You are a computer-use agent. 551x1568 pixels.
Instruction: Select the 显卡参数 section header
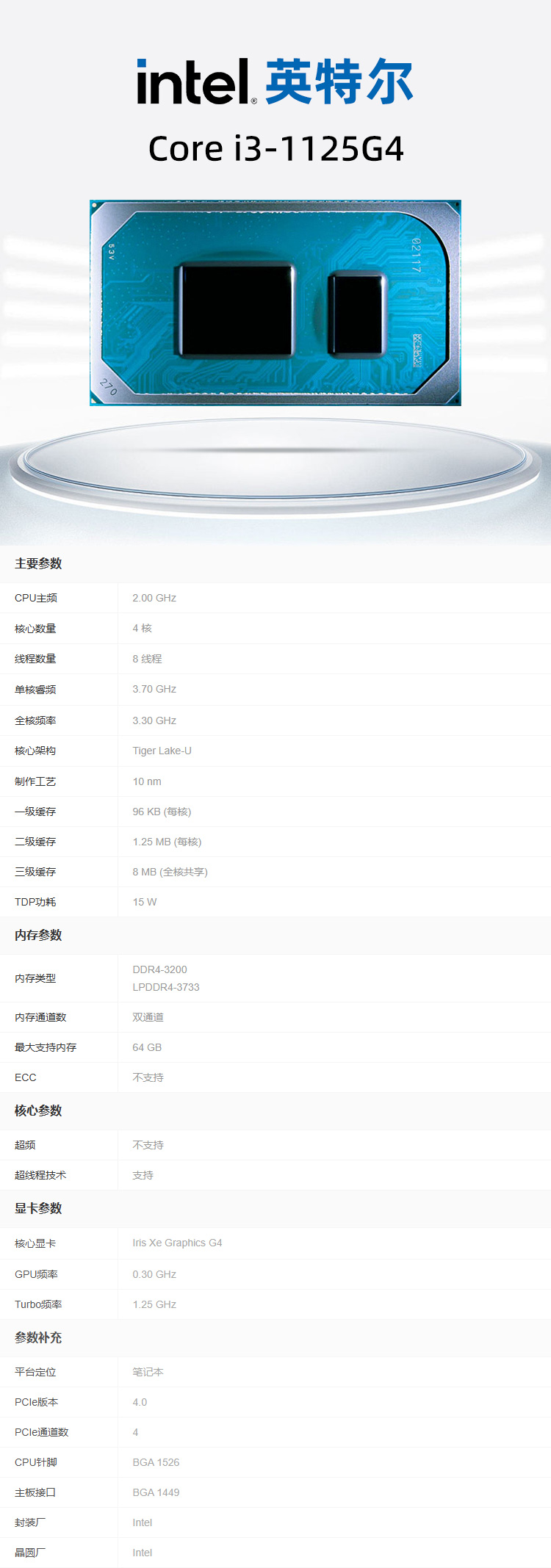point(38,1208)
